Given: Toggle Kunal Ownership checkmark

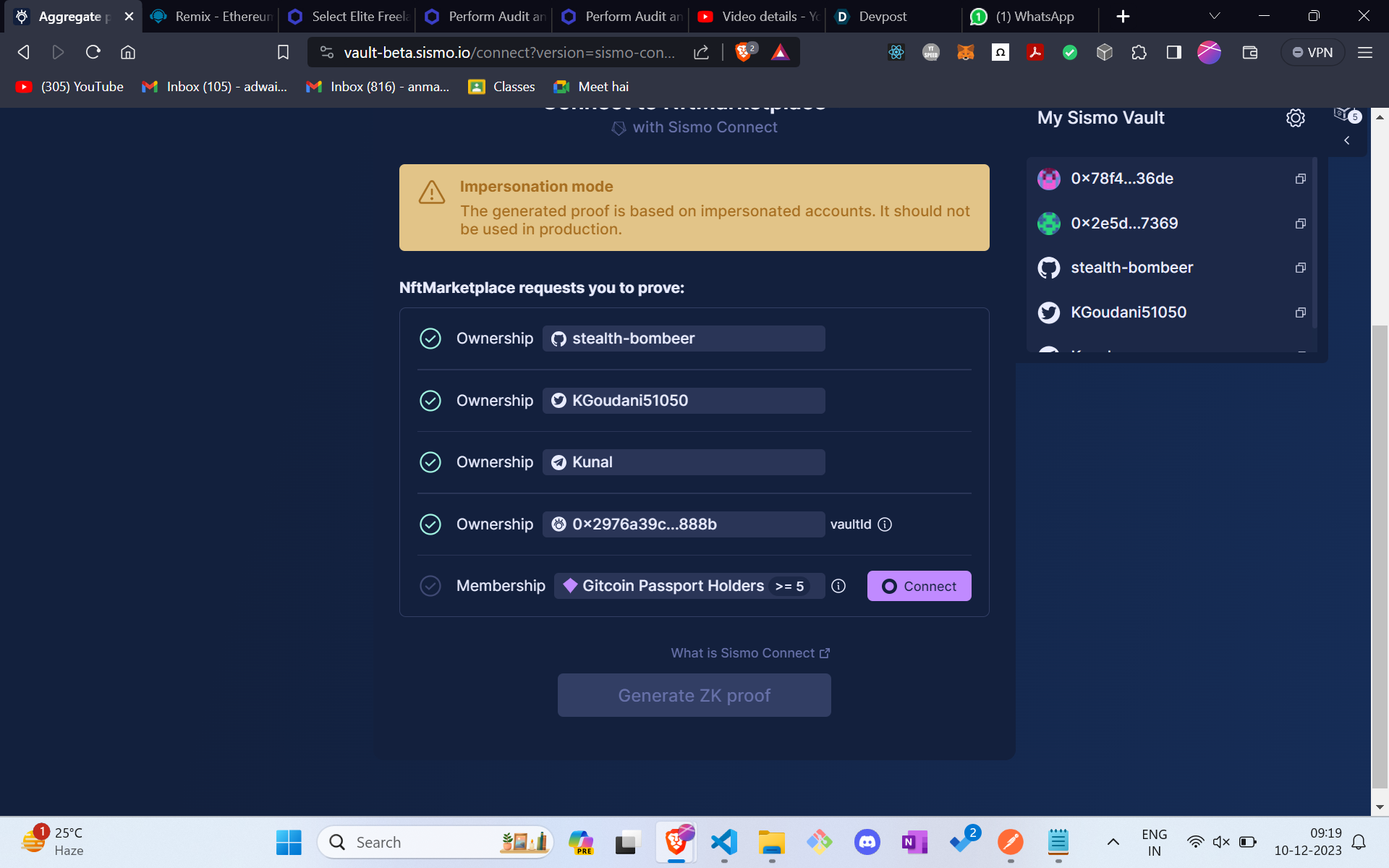Looking at the screenshot, I should pos(430,462).
